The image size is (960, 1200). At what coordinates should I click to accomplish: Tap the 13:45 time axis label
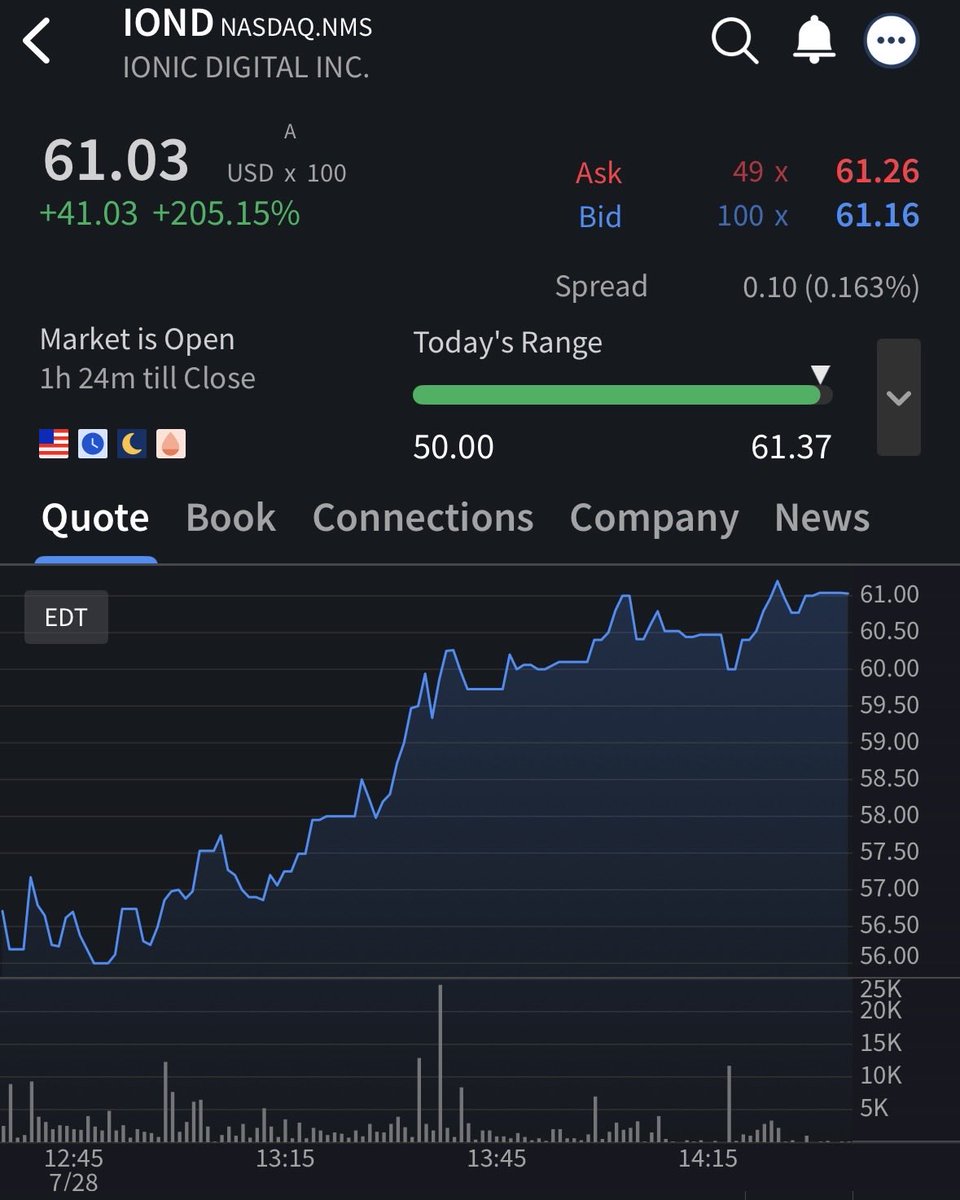[497, 1159]
